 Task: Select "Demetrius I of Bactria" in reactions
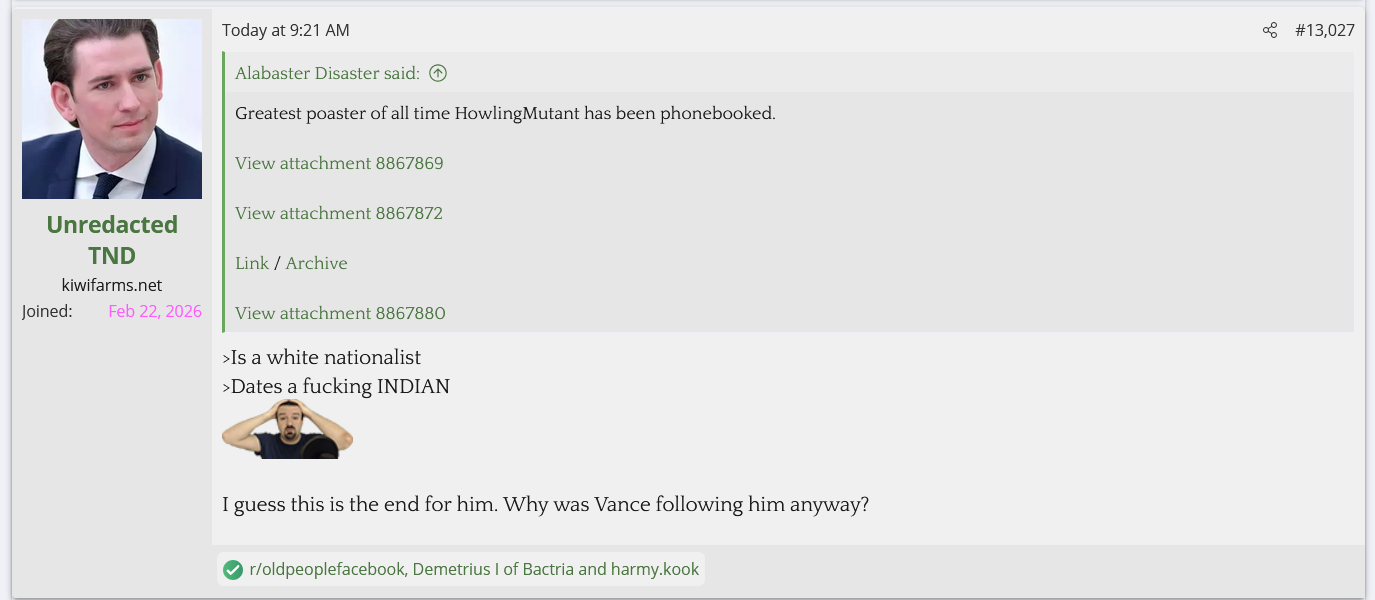click(493, 570)
